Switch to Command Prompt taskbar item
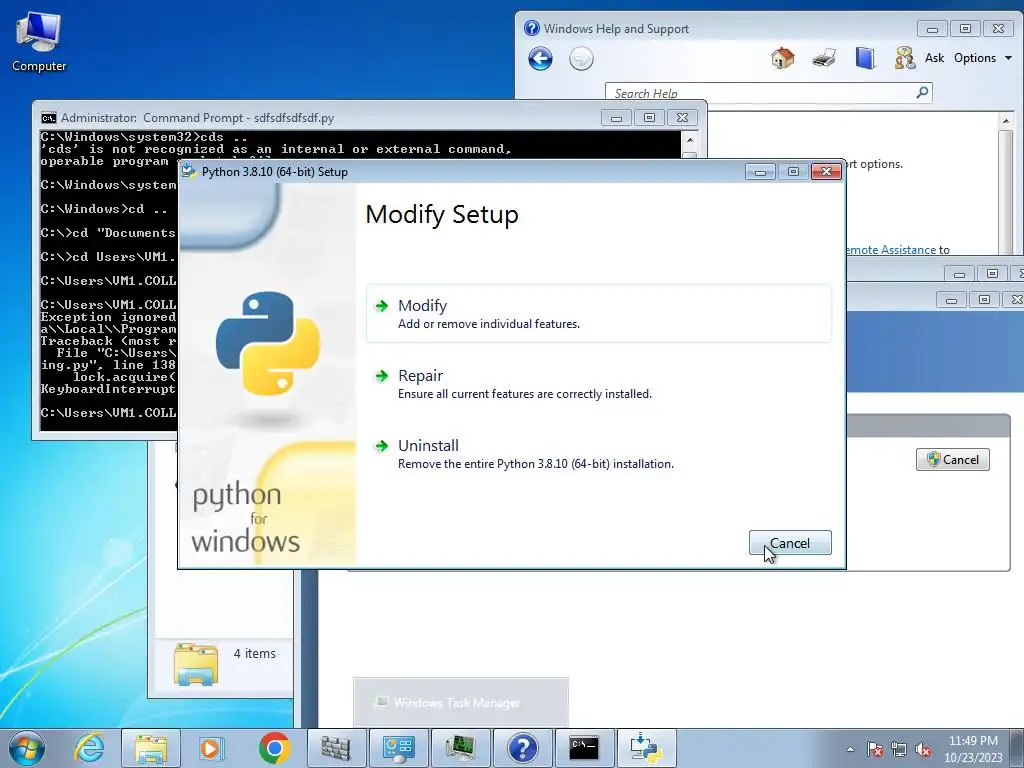This screenshot has height=768, width=1024. coord(584,748)
